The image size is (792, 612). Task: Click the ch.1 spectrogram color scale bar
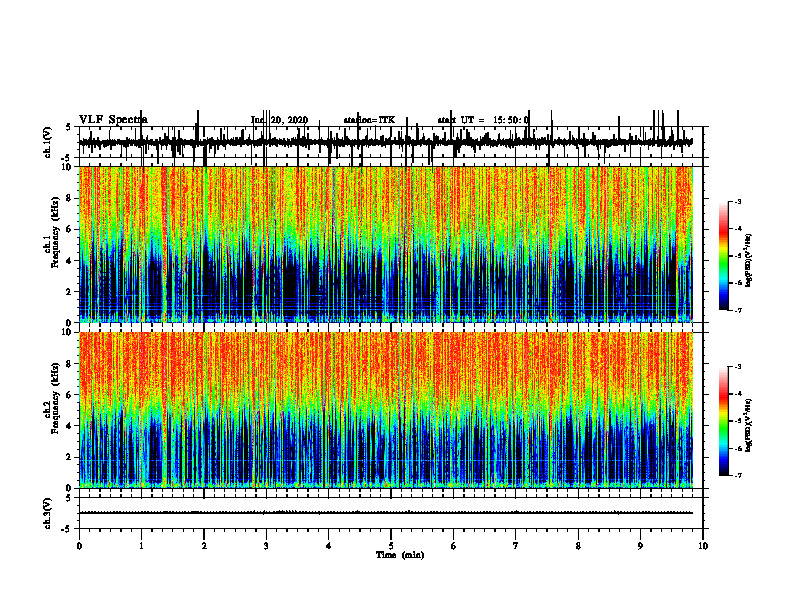[x=724, y=256]
